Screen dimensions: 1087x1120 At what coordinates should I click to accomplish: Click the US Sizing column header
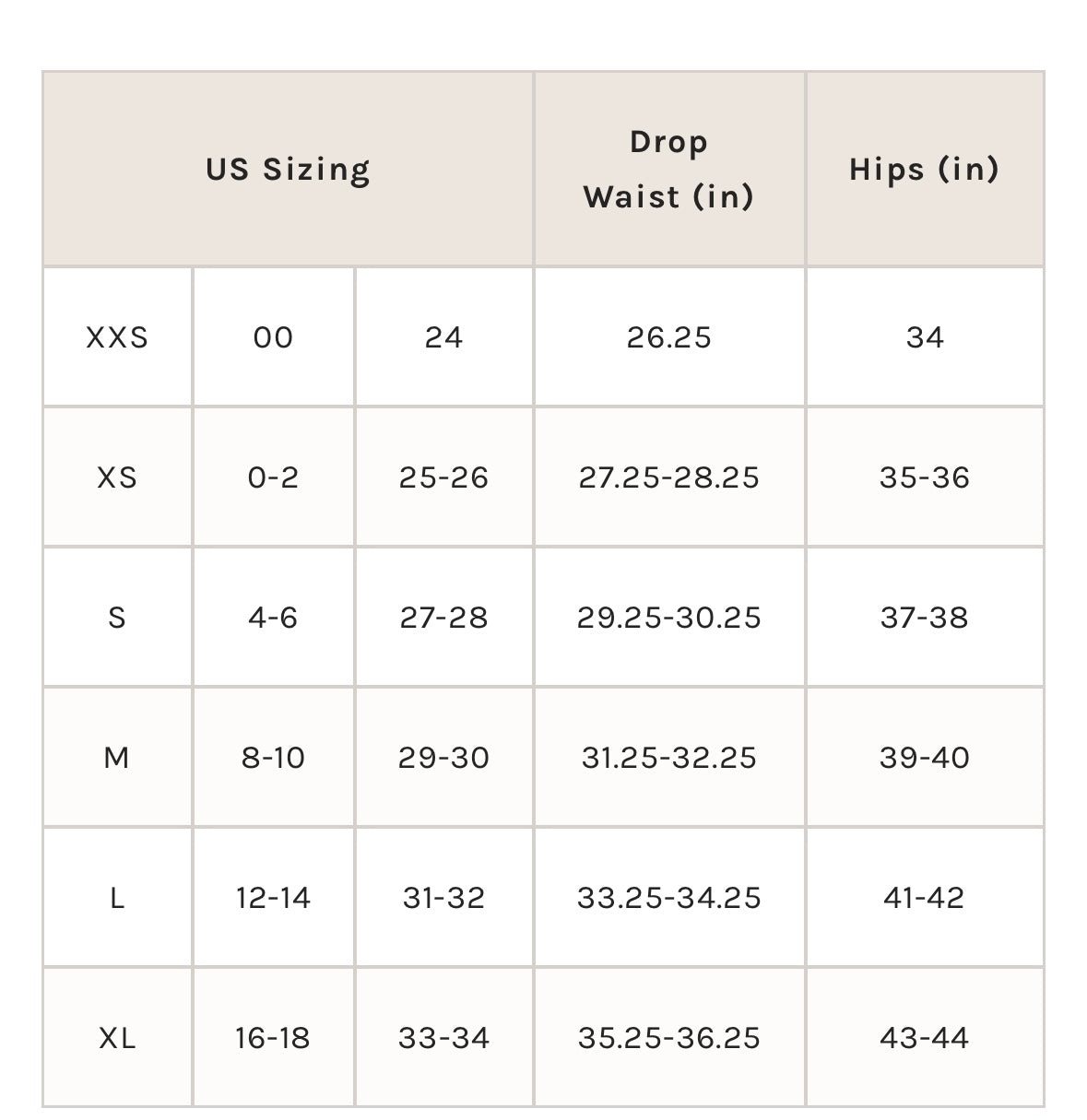tap(288, 170)
